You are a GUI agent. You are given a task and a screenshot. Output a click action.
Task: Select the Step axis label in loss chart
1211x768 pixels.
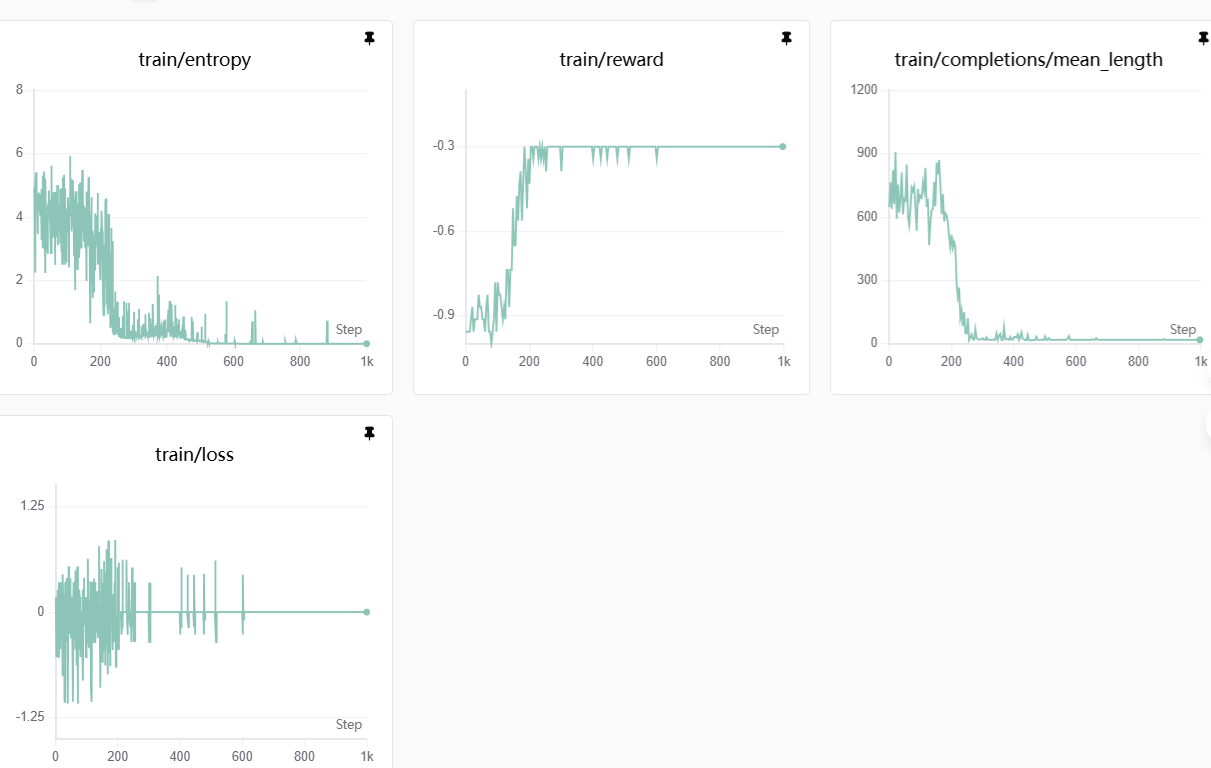pos(349,725)
